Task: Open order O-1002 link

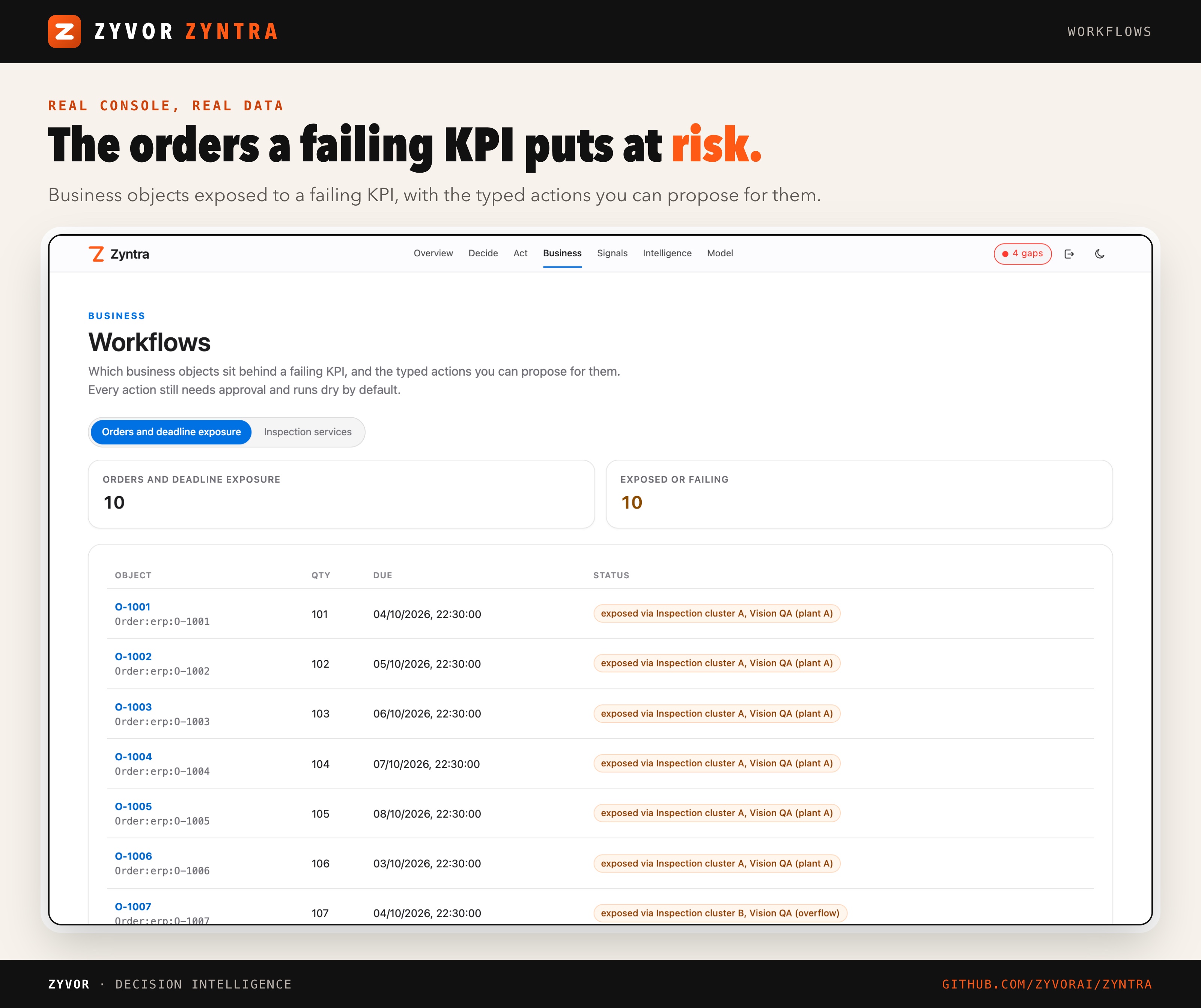Action: tap(133, 656)
